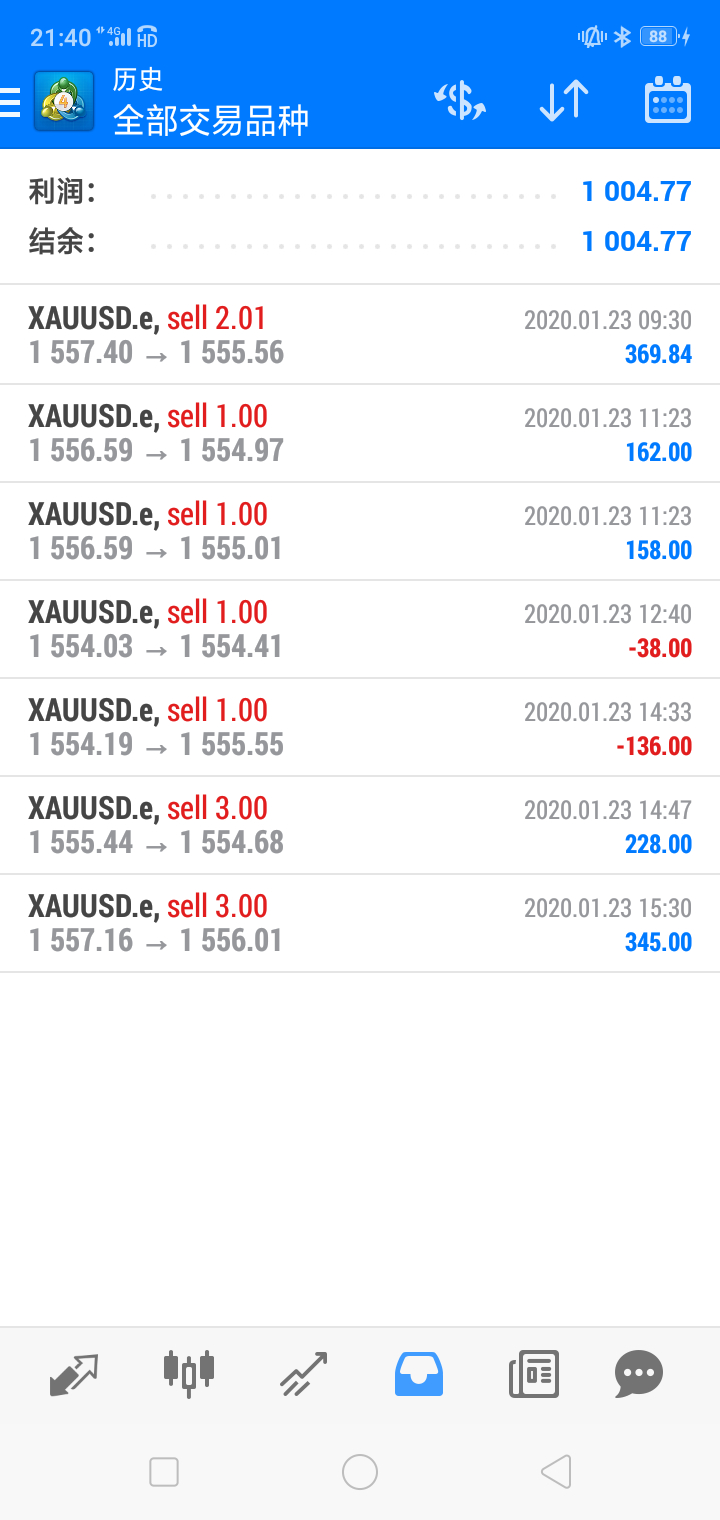Switch to the Quotes tab
This screenshot has width=720, height=1520.
coord(74,1374)
